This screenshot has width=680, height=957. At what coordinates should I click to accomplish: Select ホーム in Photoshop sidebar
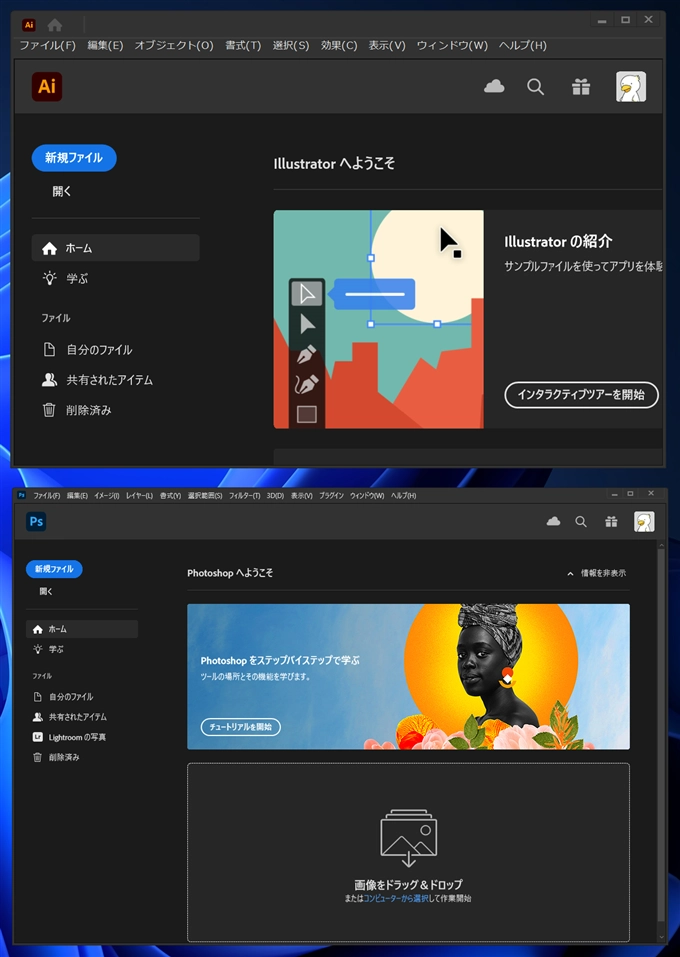82,629
